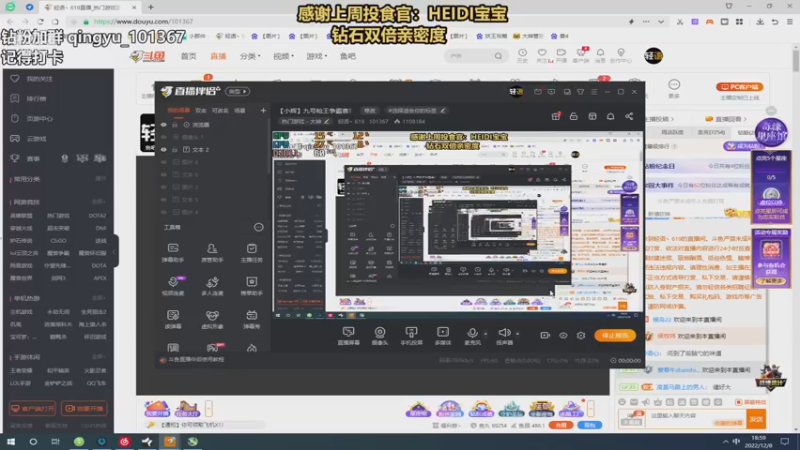Toggle visibility of the 文本 6 source
The height and width of the screenshot is (450, 800).
tap(164, 174)
